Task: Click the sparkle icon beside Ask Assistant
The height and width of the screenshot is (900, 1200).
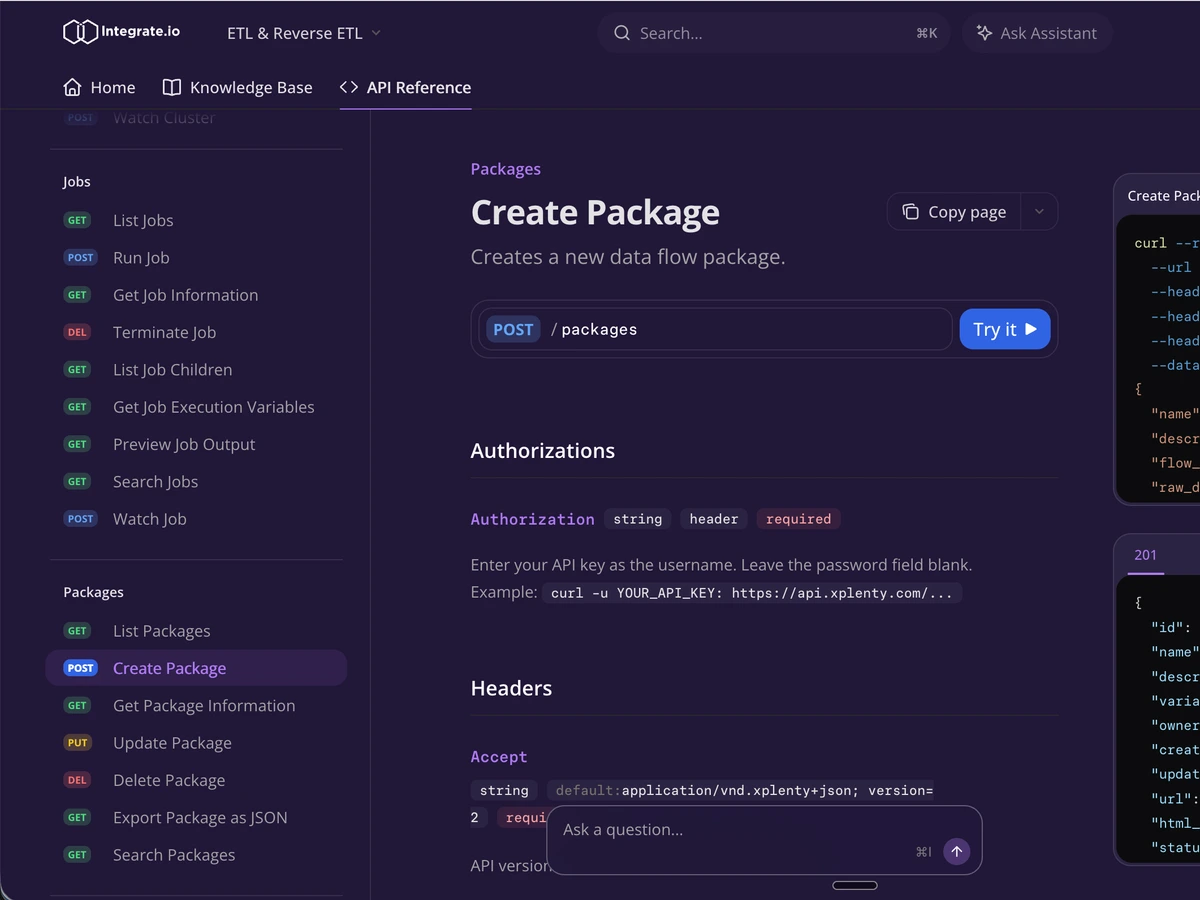Action: coord(984,33)
